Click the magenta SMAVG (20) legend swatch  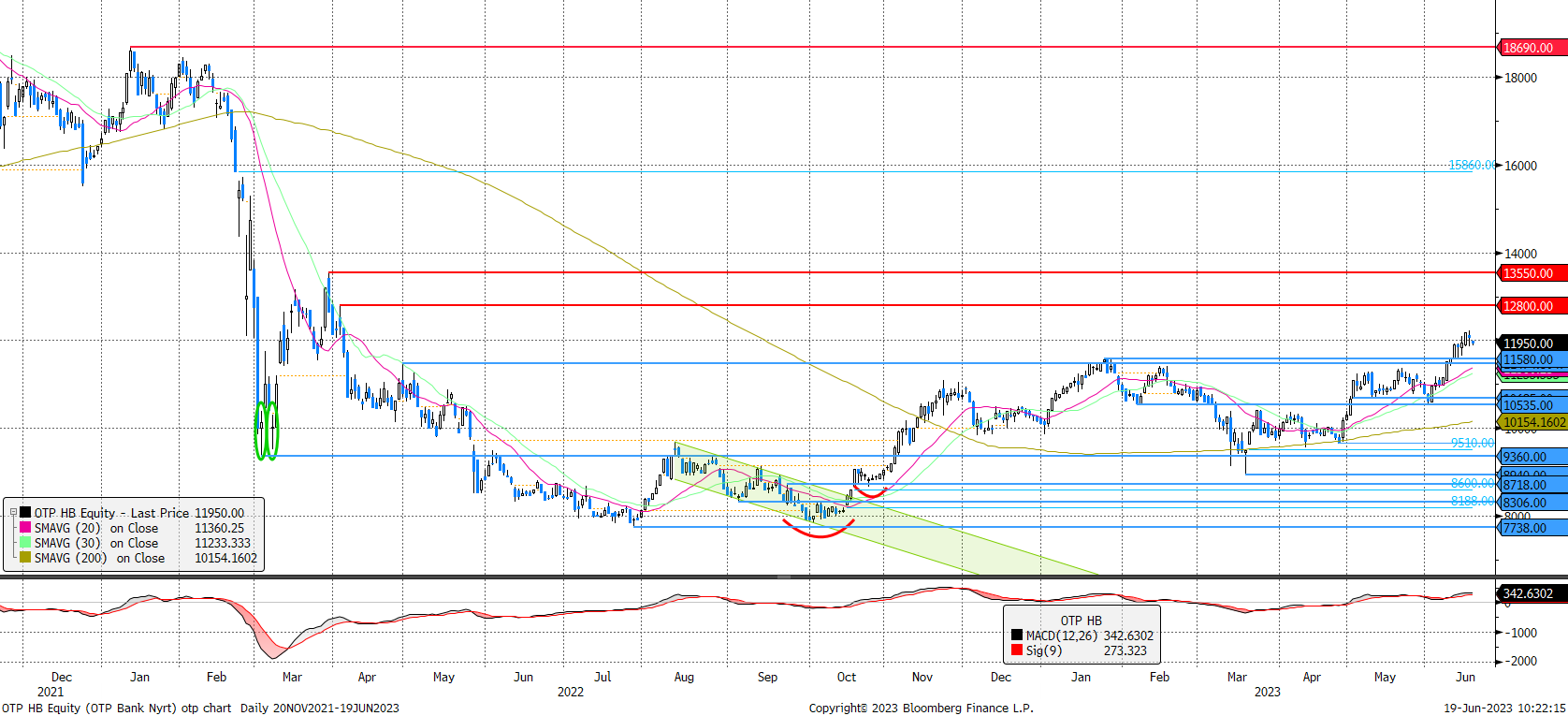point(25,528)
